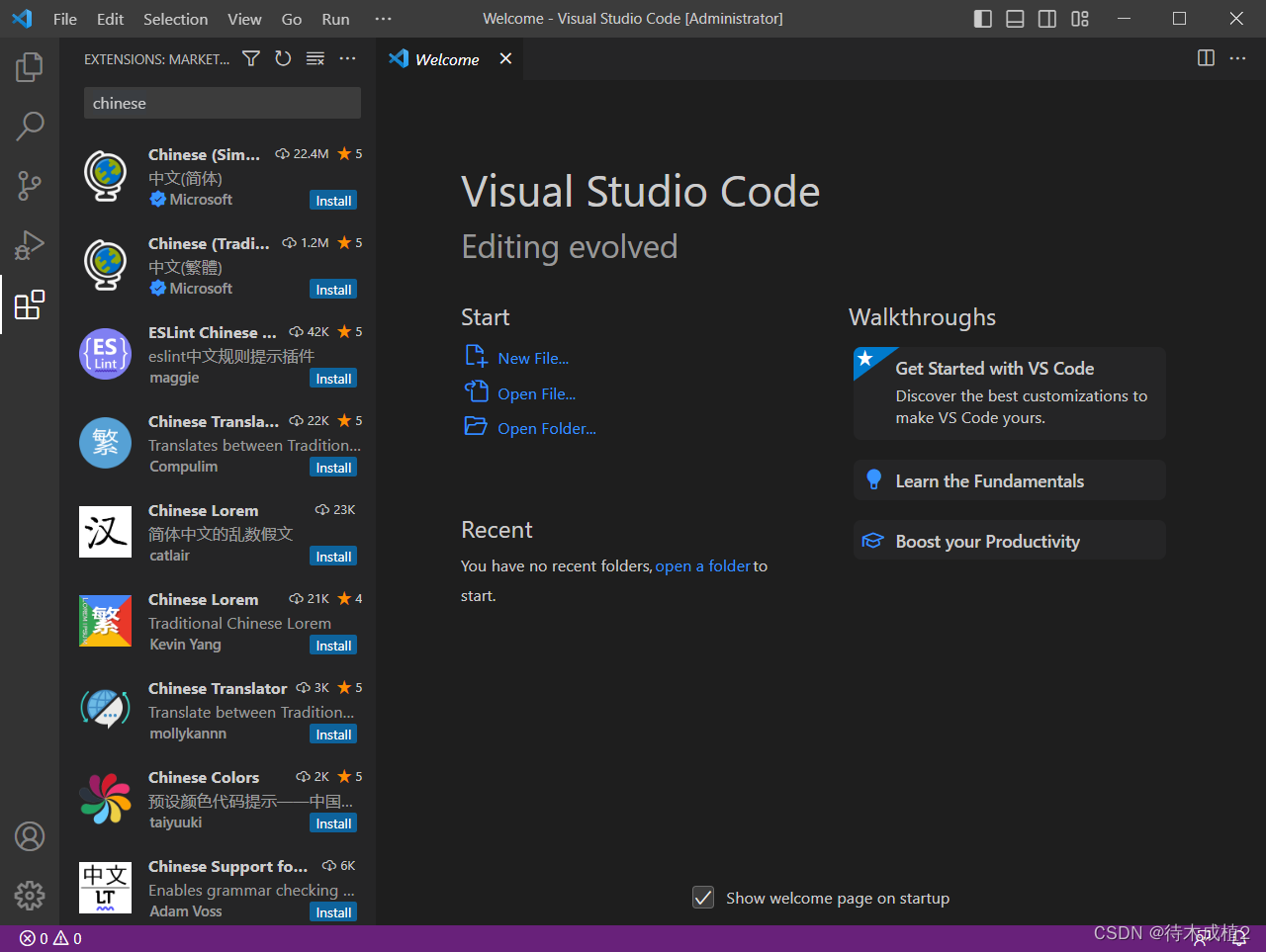Image resolution: width=1266 pixels, height=952 pixels.
Task: Select the Chinese Translation extension title
Action: pyautogui.click(x=214, y=421)
